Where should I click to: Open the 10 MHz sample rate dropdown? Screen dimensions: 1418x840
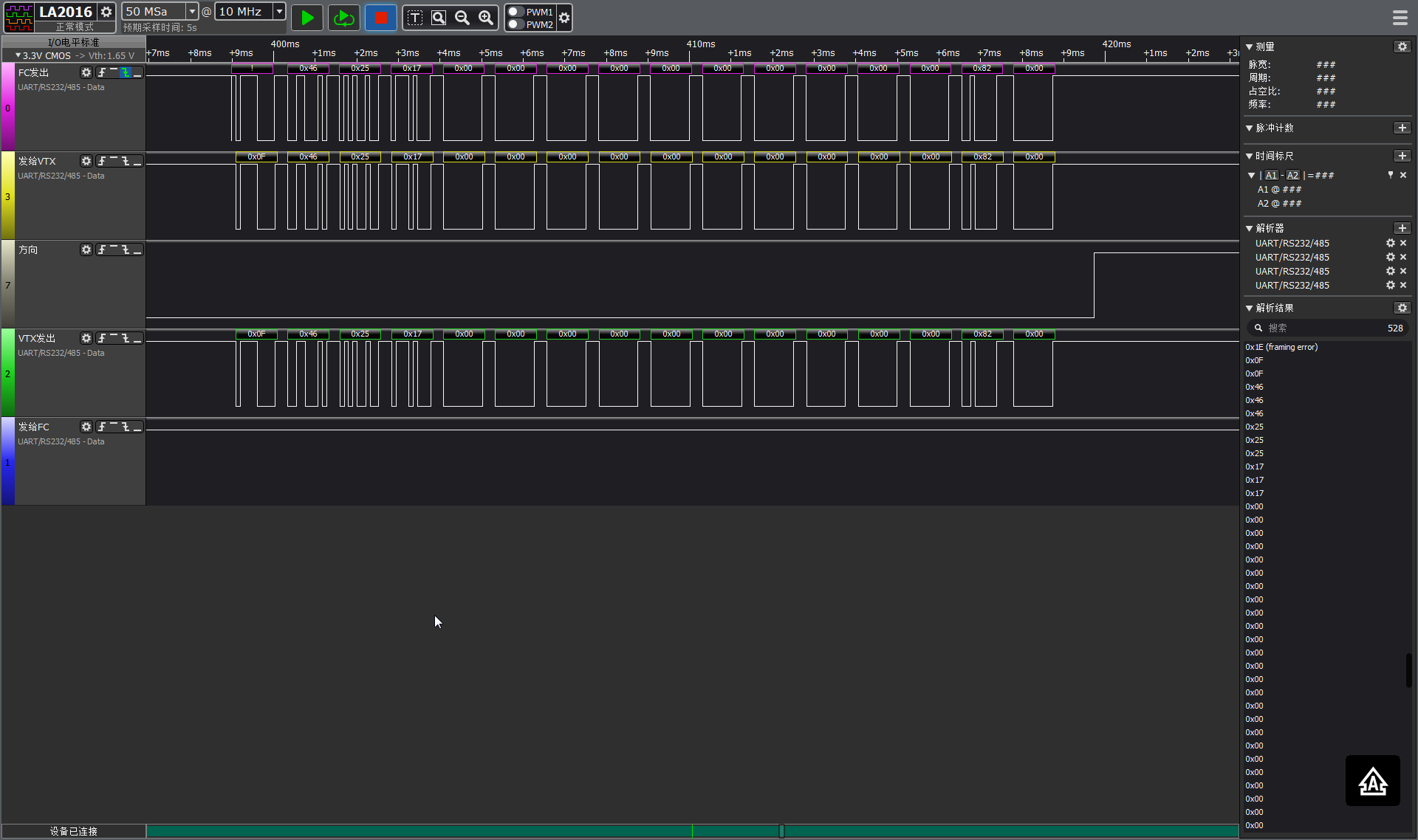point(279,11)
